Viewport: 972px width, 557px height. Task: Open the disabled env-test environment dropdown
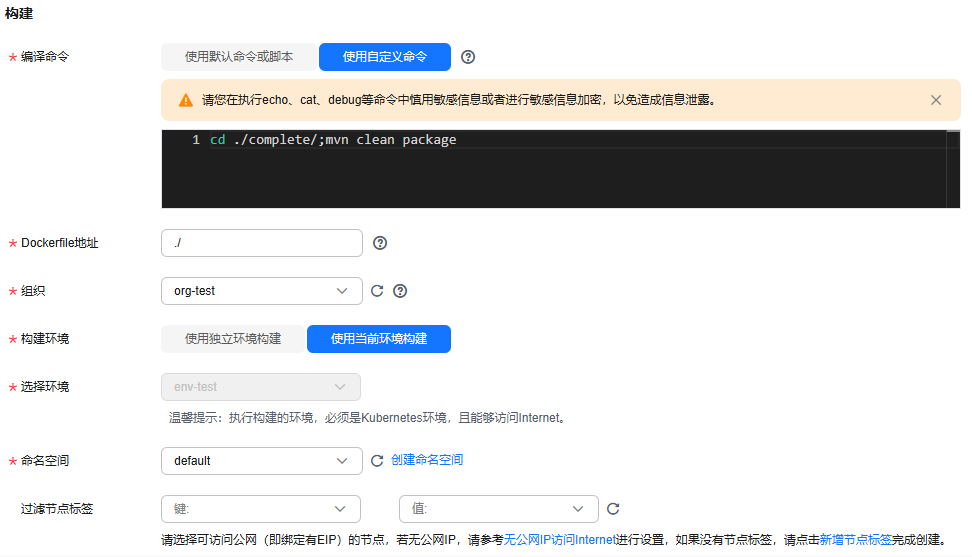[x=261, y=387]
